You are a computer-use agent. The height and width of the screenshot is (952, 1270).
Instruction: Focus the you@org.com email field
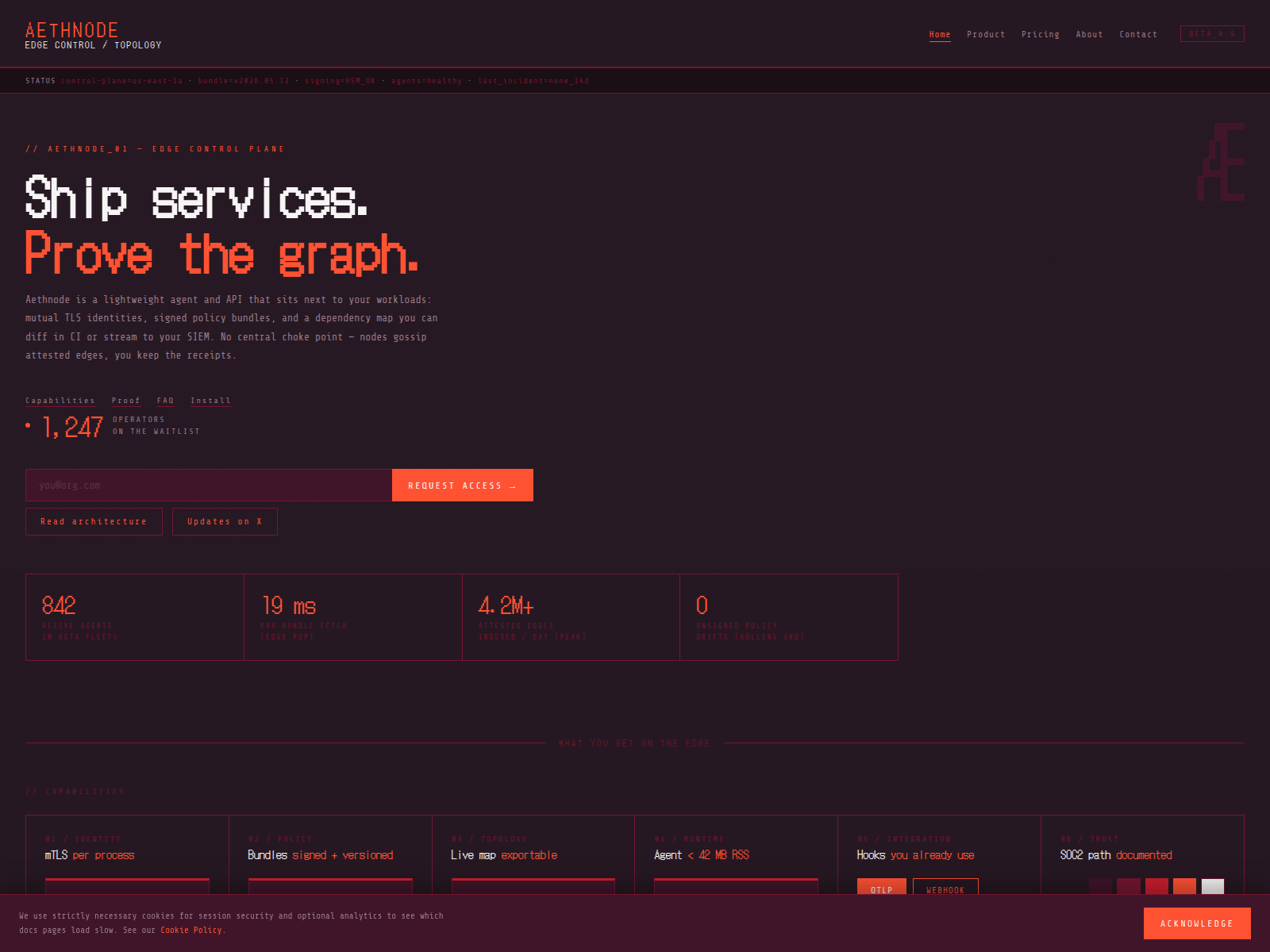pyautogui.click(x=209, y=486)
